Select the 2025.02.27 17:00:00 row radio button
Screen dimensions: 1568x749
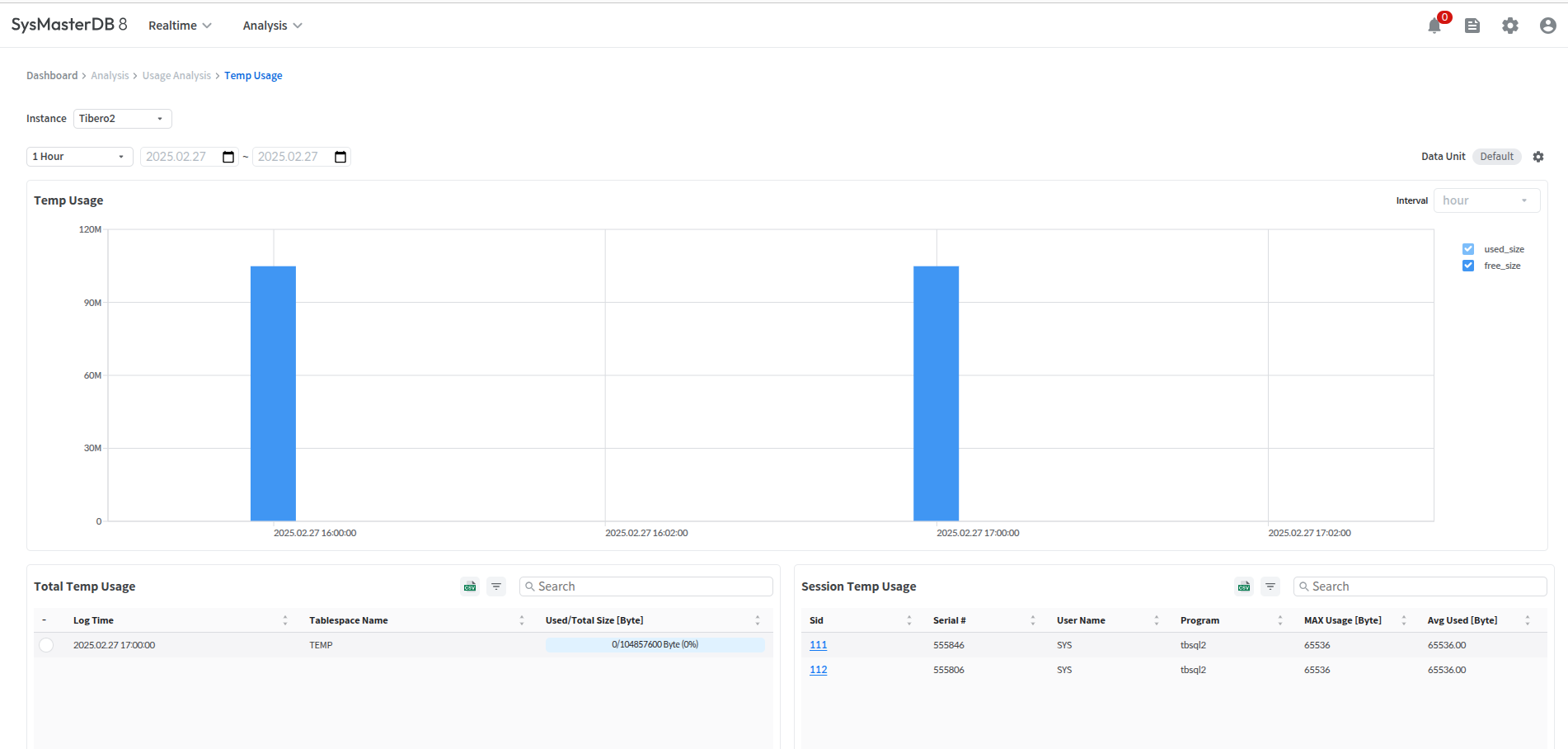pos(46,645)
